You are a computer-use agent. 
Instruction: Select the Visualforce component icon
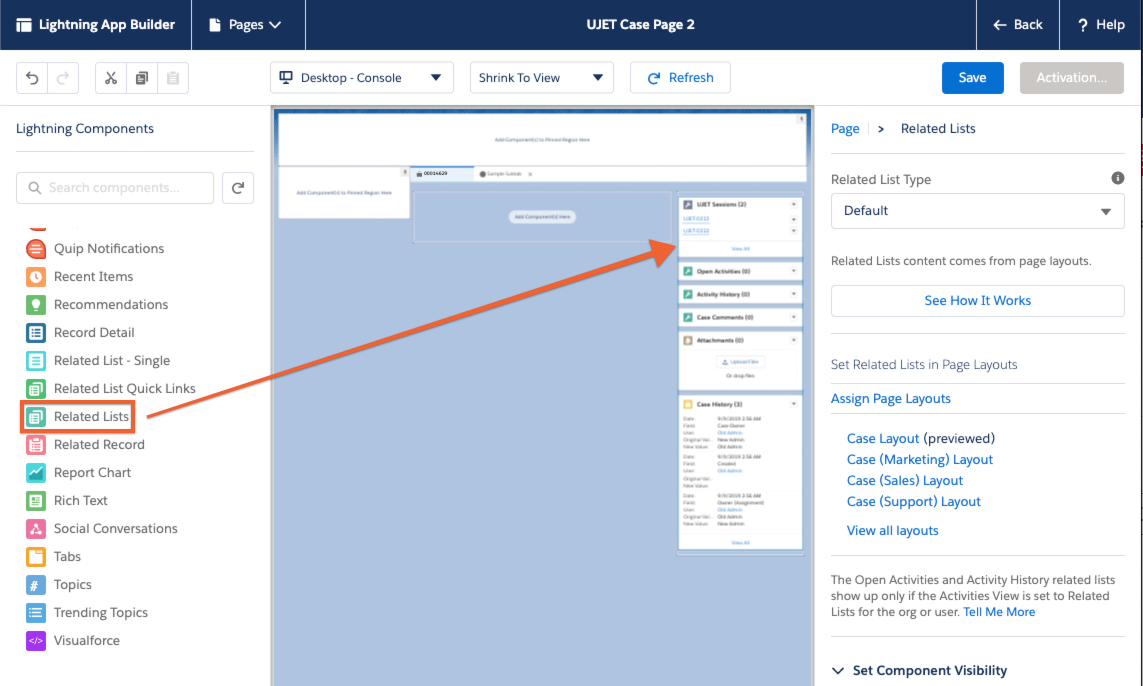pyautogui.click(x=36, y=641)
